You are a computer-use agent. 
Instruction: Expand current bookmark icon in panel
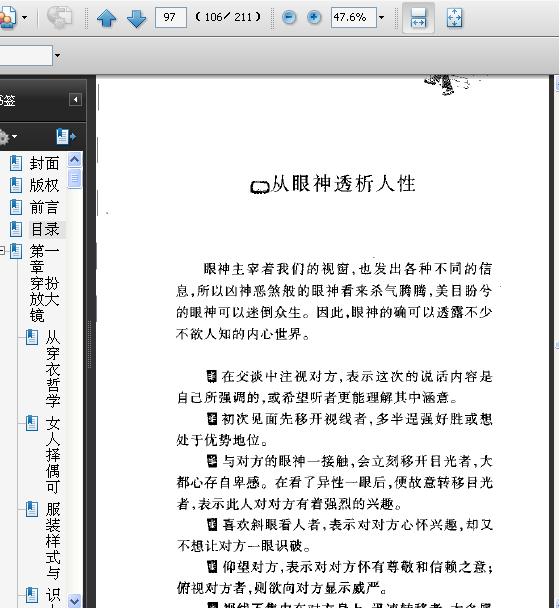coord(65,136)
